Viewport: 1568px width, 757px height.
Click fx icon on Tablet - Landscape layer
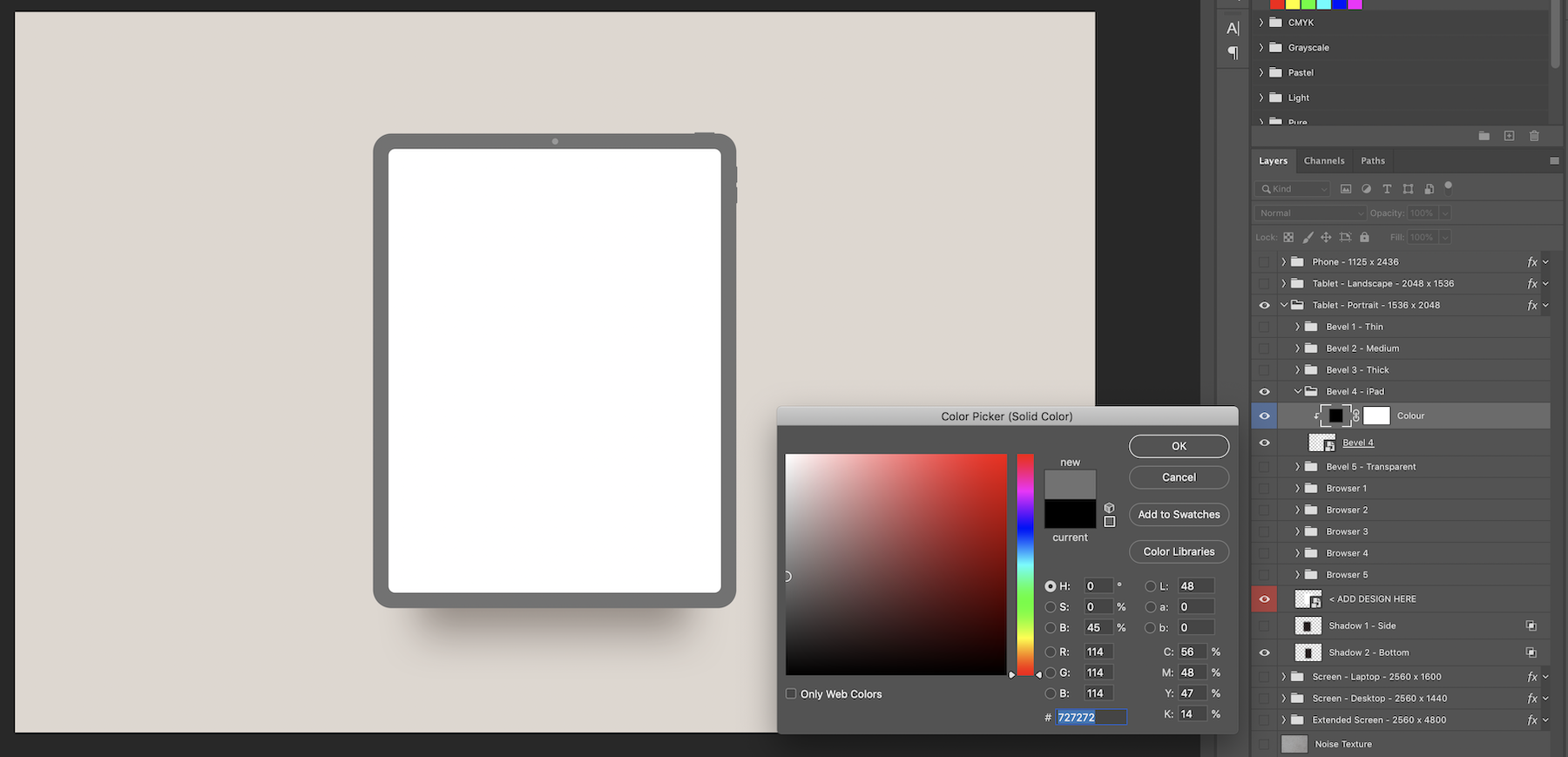pos(1532,284)
